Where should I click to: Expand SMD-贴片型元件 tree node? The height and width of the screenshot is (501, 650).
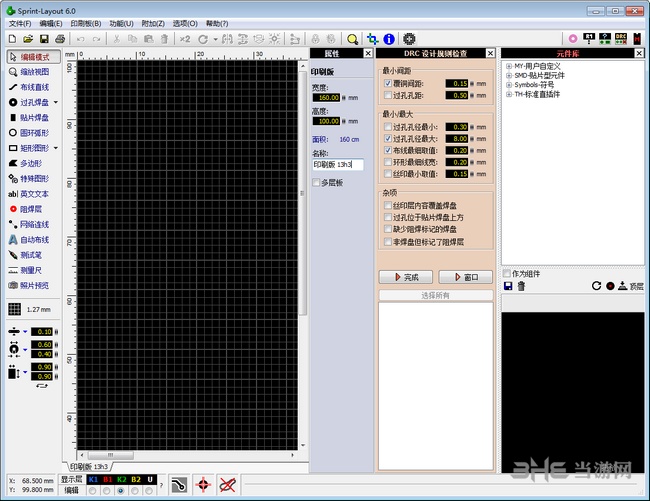click(509, 76)
